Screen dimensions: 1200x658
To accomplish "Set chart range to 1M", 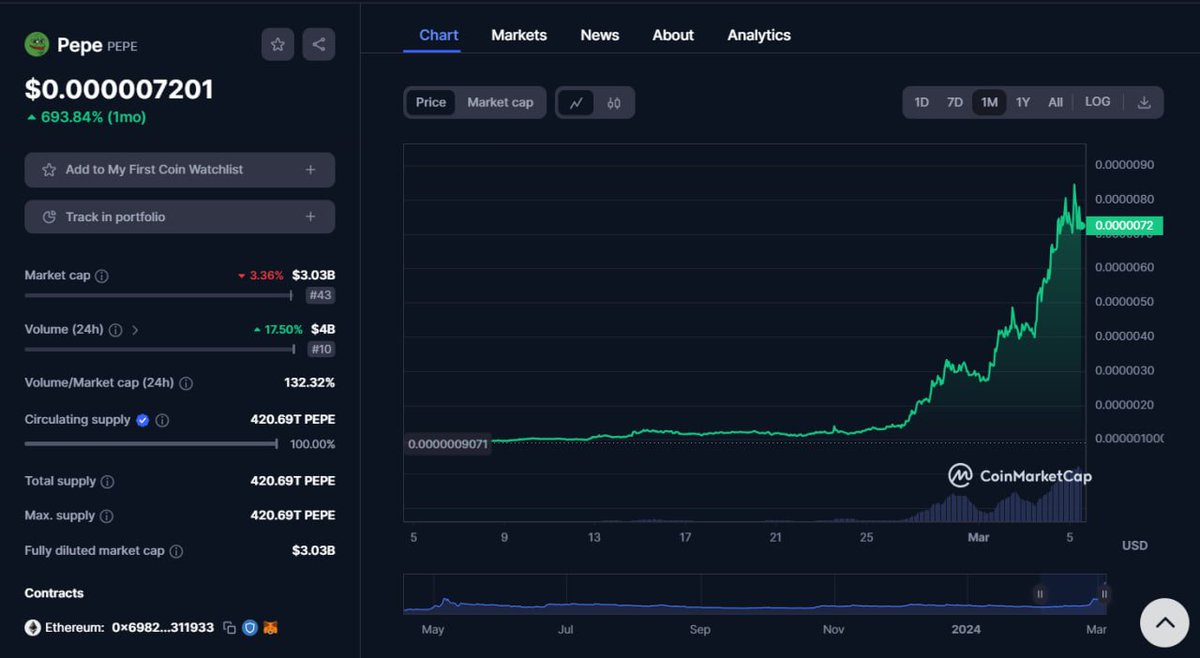I will click(x=989, y=102).
